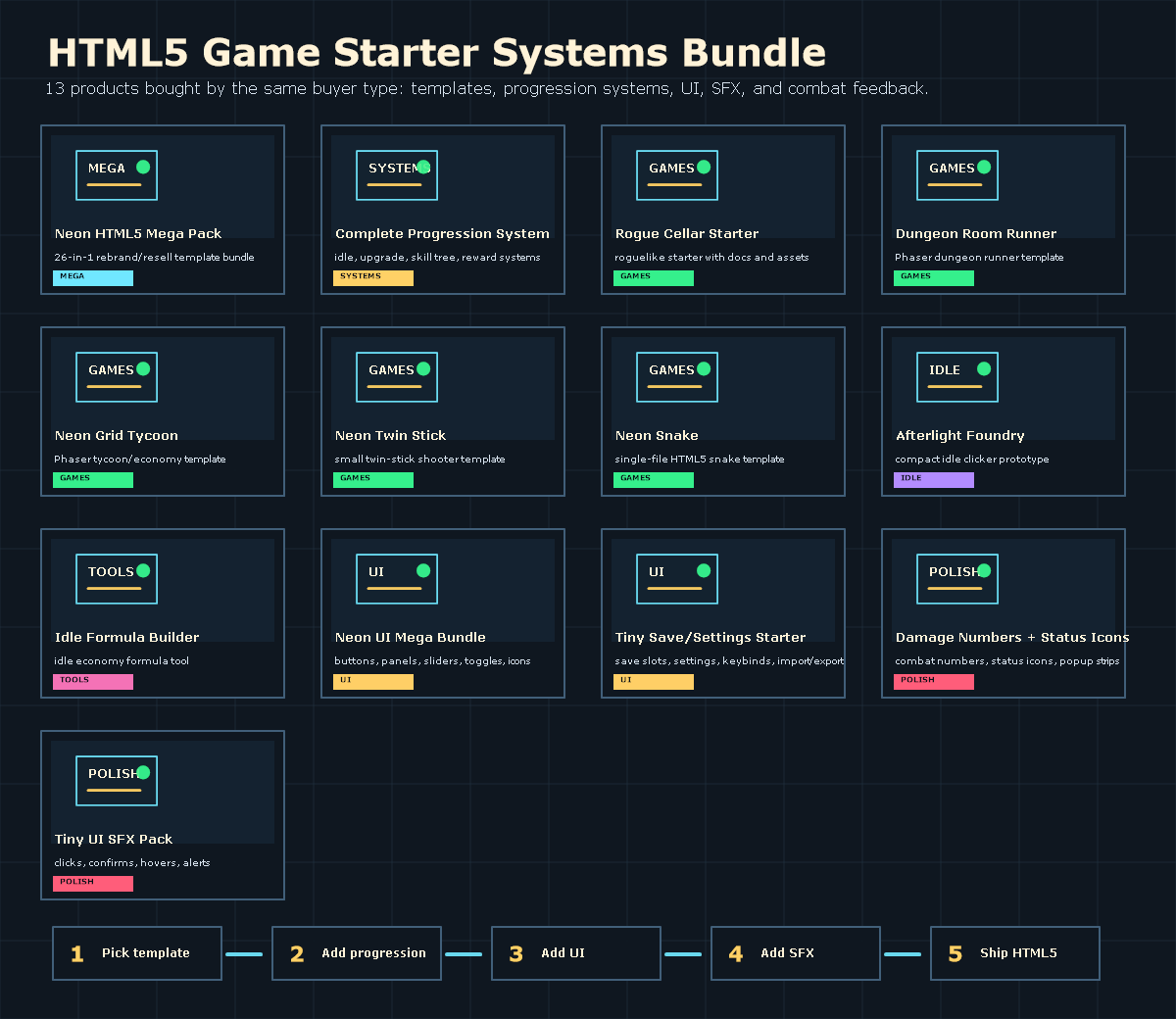
Task: Click the red POLISH tag under Damage Numbers card
Action: (934, 682)
